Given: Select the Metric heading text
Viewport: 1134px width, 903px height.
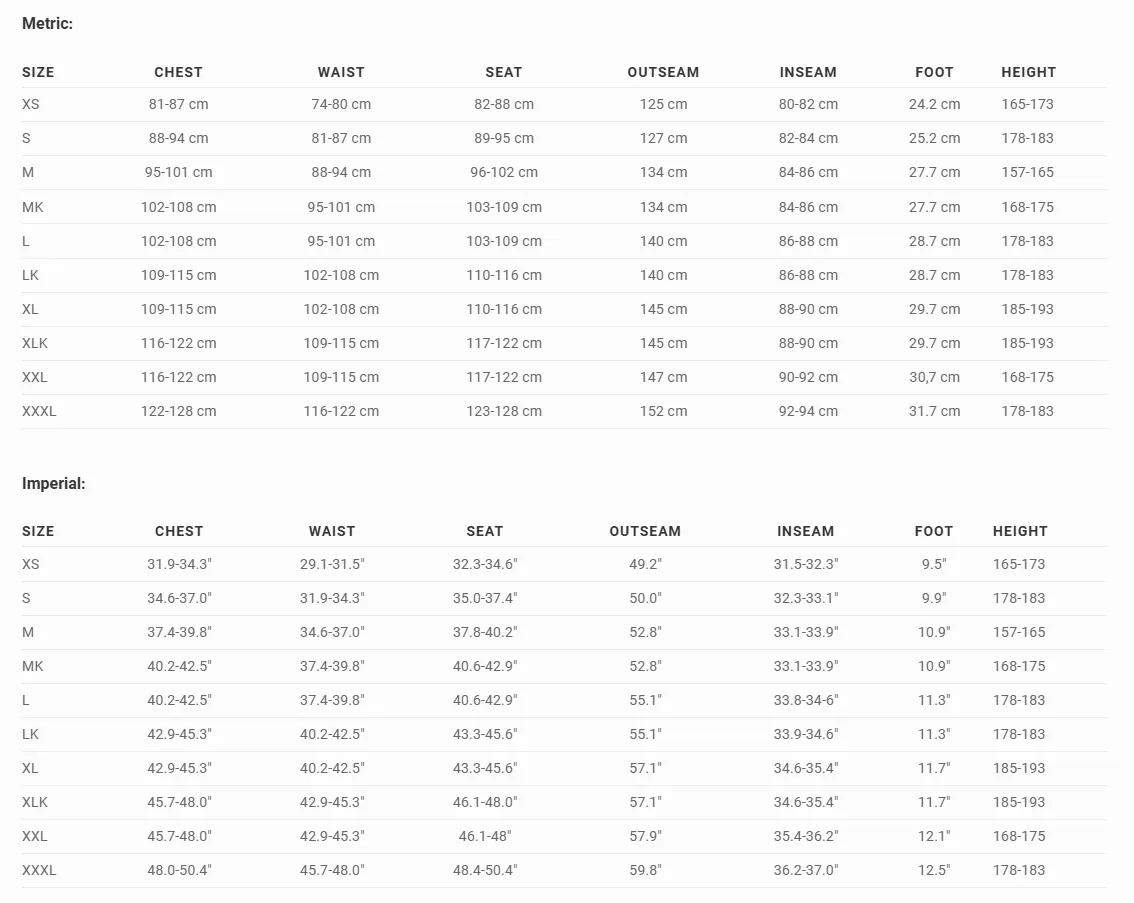Looking at the screenshot, I should pos(47,23).
